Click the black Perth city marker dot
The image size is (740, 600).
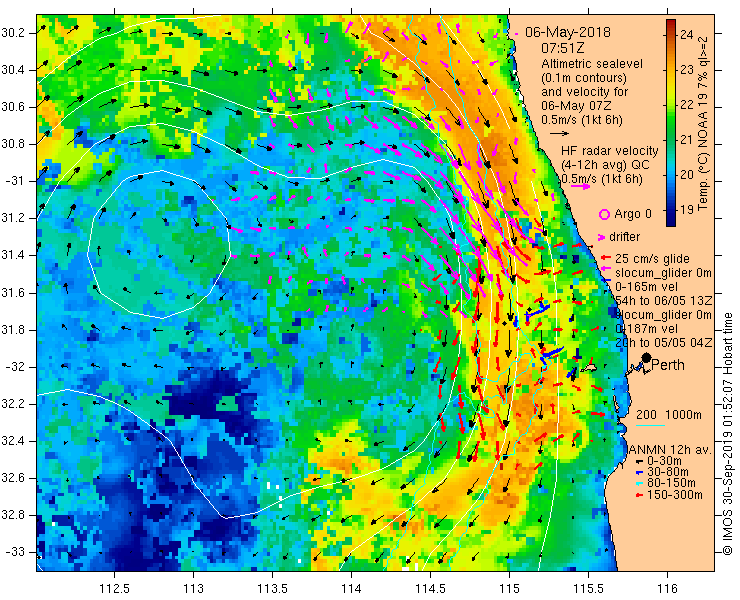point(646,358)
